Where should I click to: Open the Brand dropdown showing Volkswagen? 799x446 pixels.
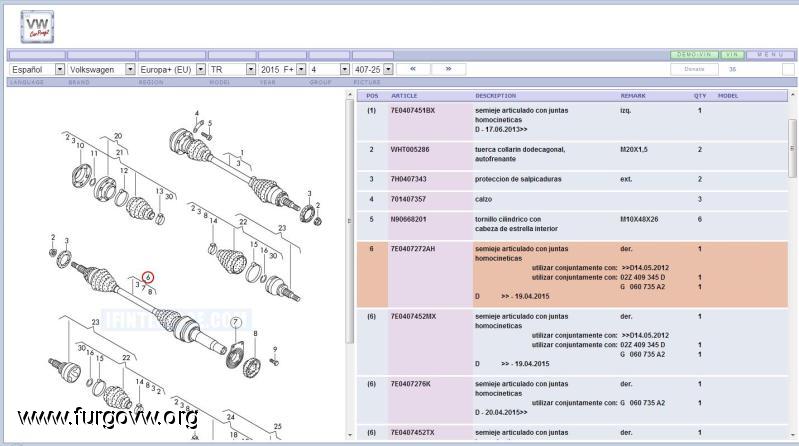coord(101,69)
